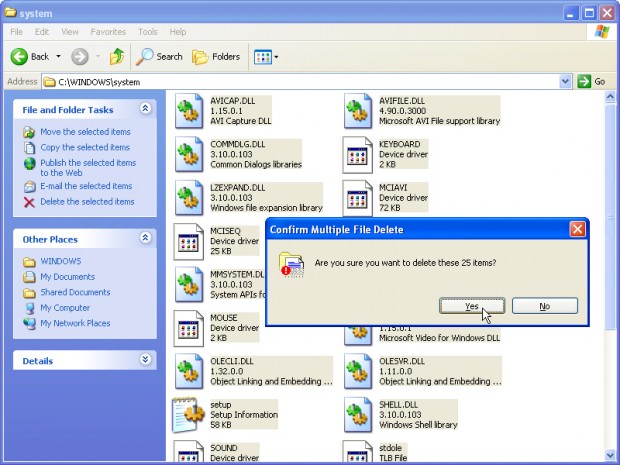The image size is (620, 465).
Task: Collapse the File and Folder Tasks panel
Action: point(146,108)
